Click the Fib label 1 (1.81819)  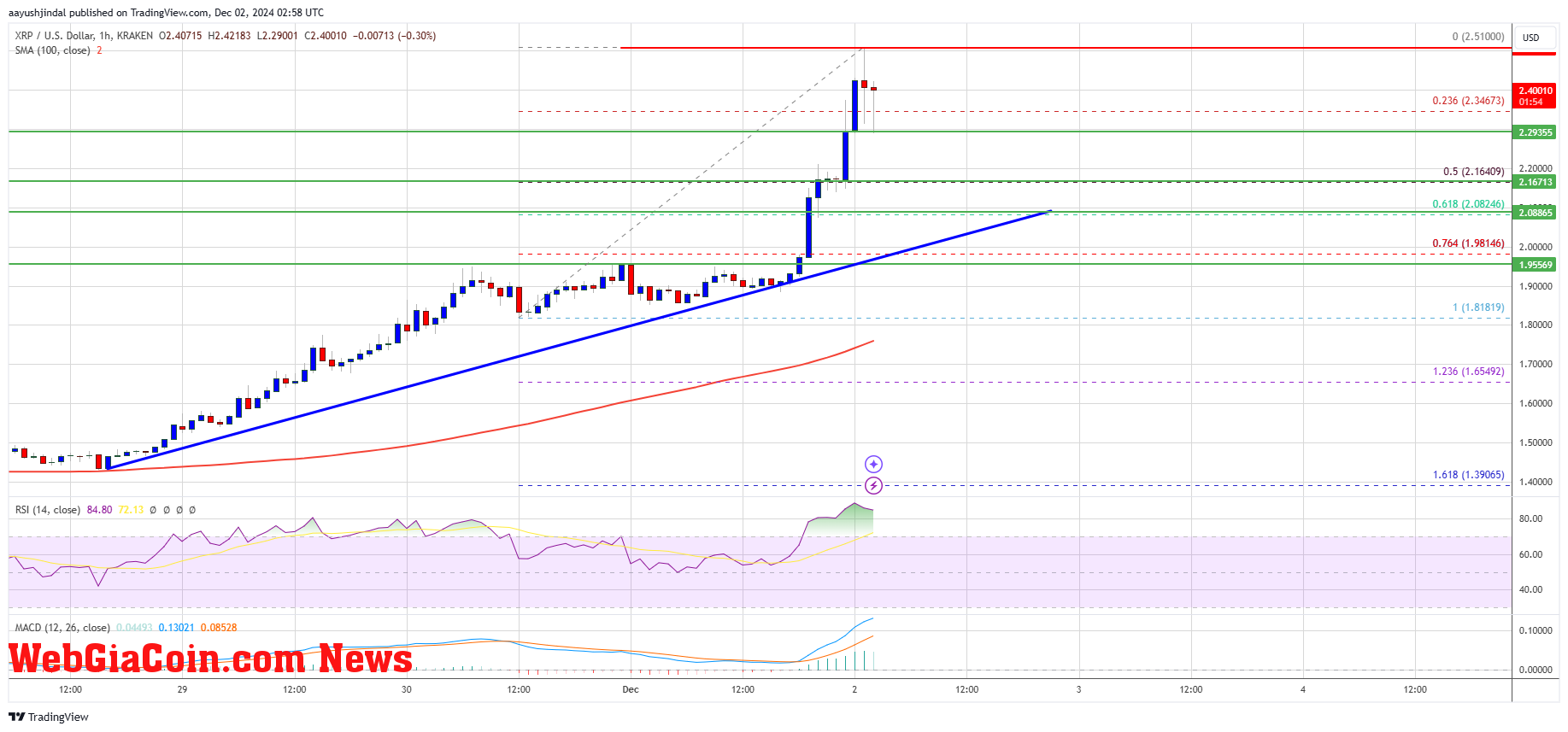point(1478,307)
